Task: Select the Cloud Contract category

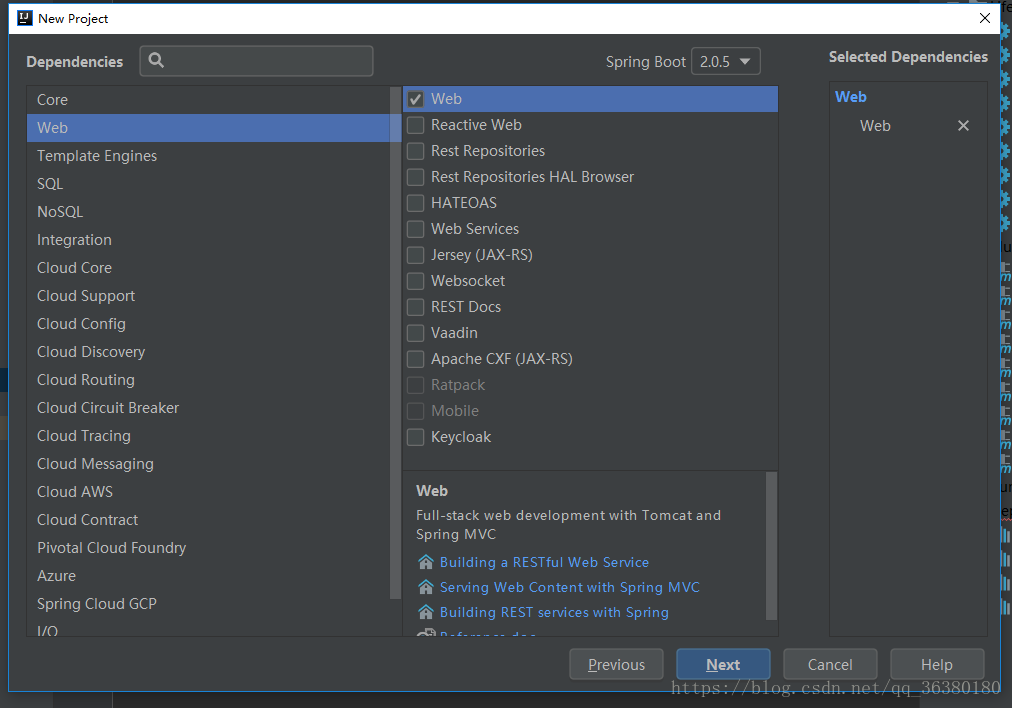Action: point(208,520)
